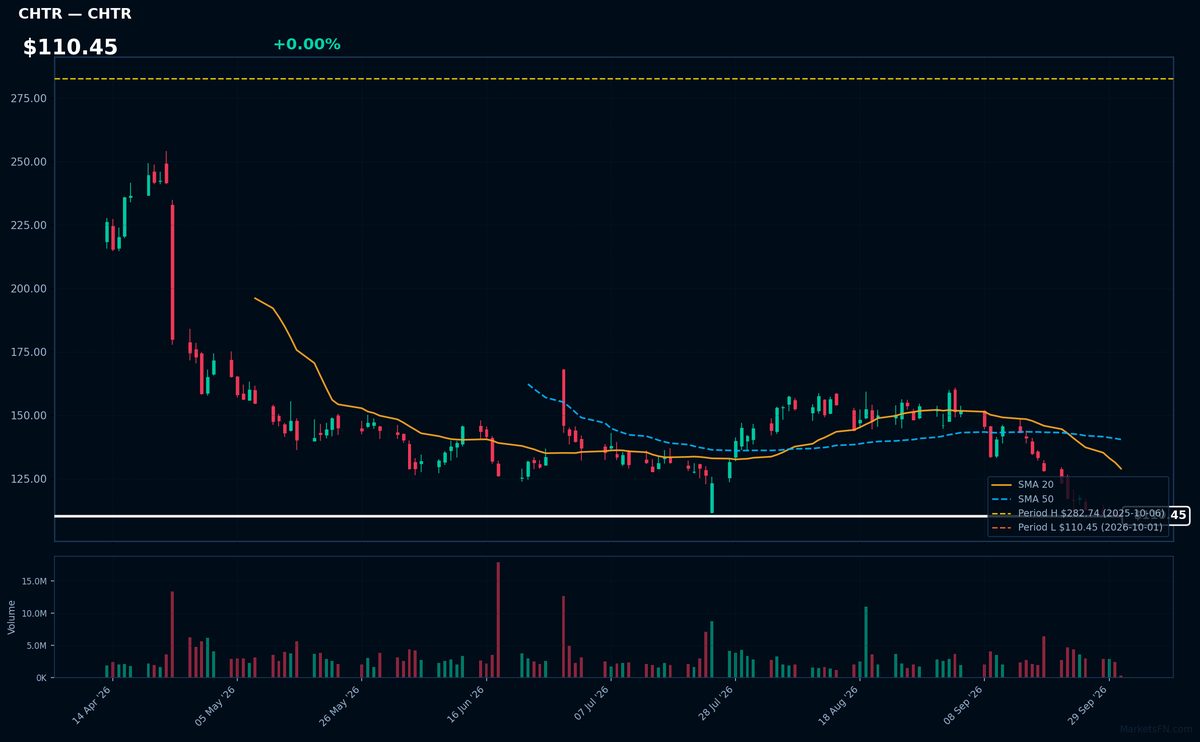Screen dimensions: 1200x742
Task: Click the 125.00 price axis label
Action: pyautogui.click(x=30, y=479)
